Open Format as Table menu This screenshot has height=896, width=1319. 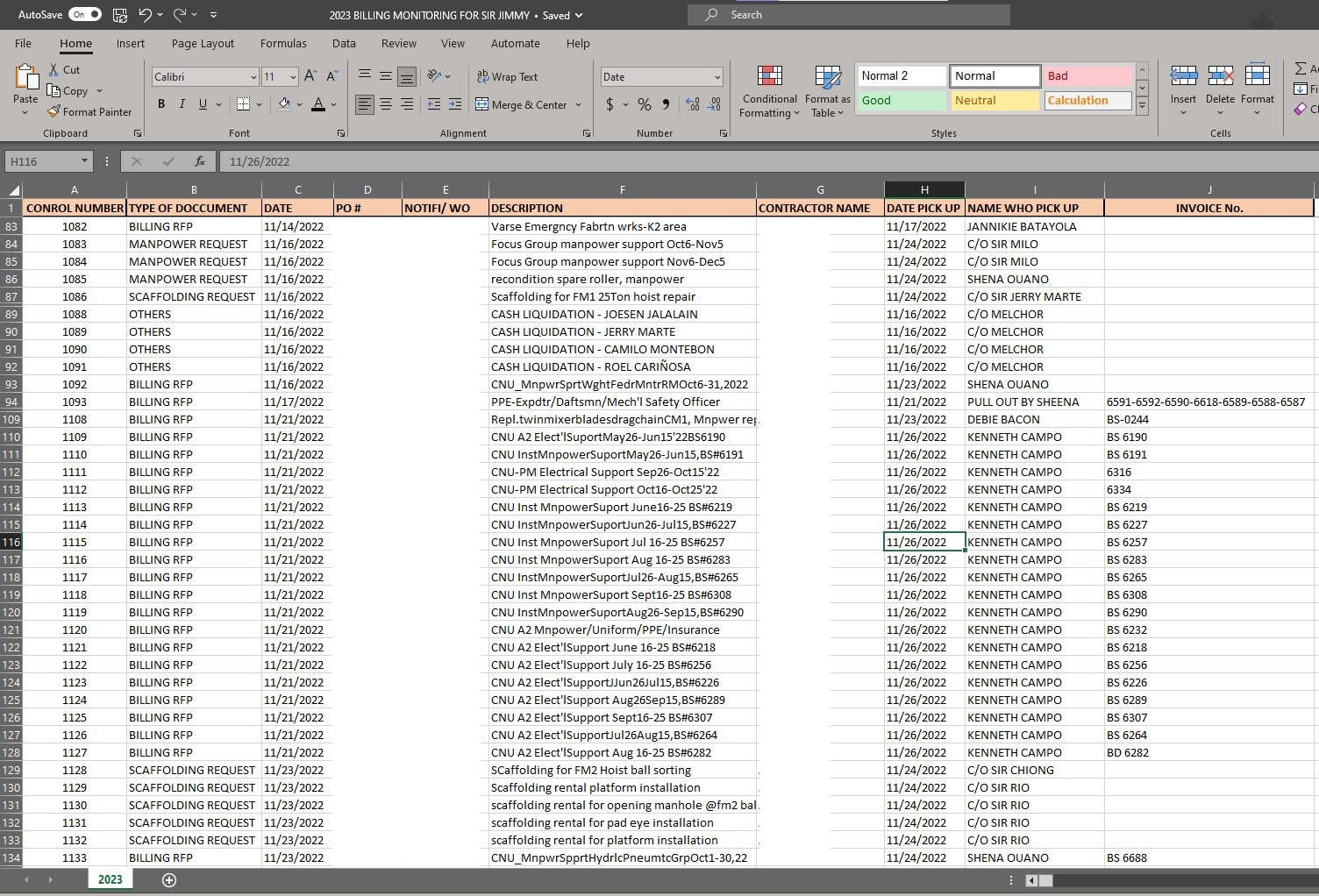pos(828,91)
